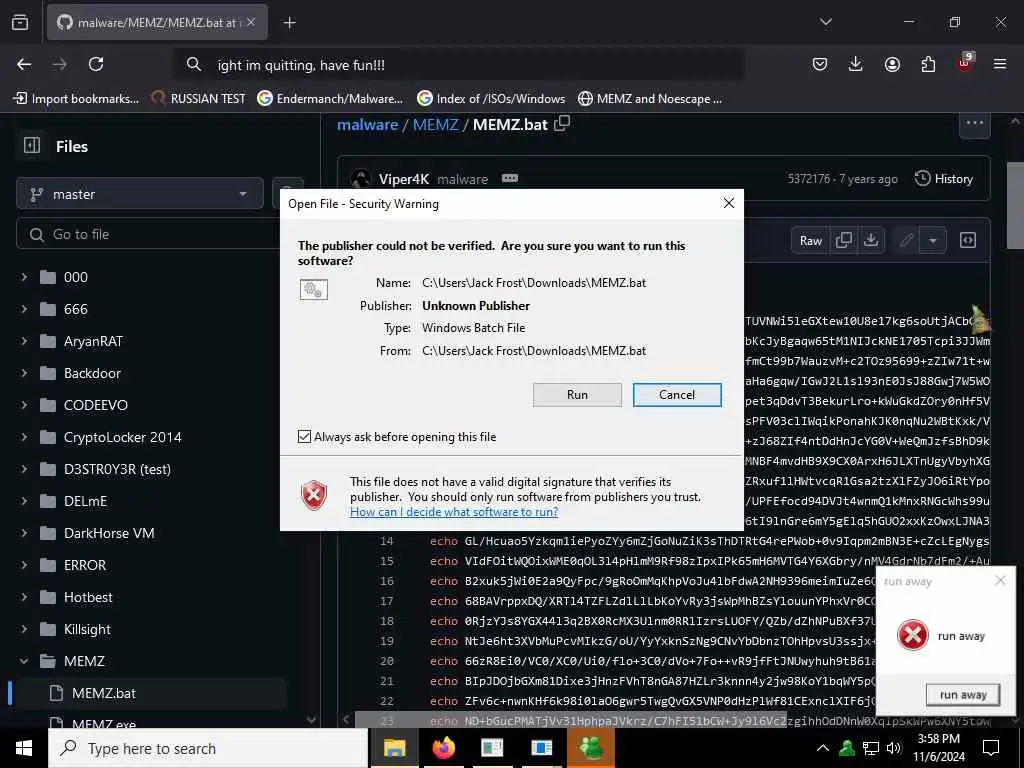The height and width of the screenshot is (768, 1024).
Task: Open the taskbar clock showing 3:58 PM
Action: click(938, 748)
